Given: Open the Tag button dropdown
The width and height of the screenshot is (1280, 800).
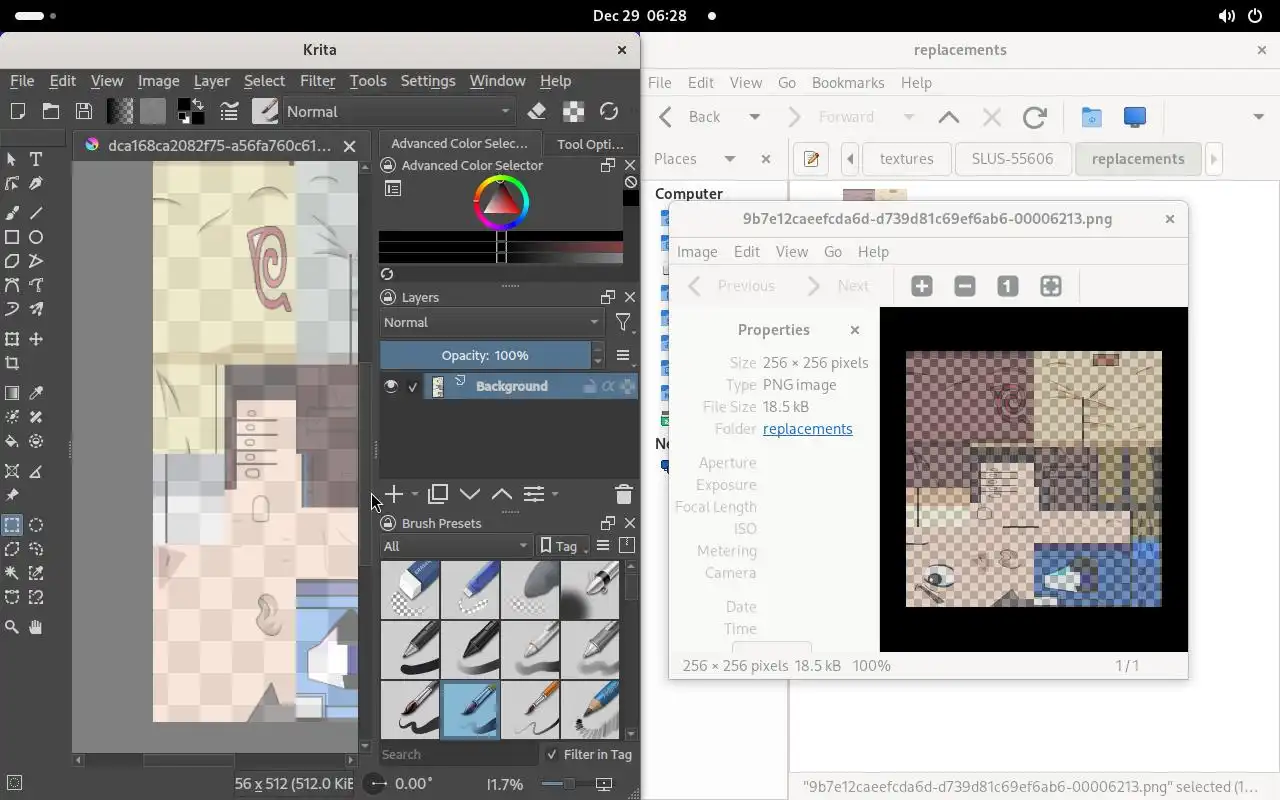Looking at the screenshot, I should click(564, 545).
